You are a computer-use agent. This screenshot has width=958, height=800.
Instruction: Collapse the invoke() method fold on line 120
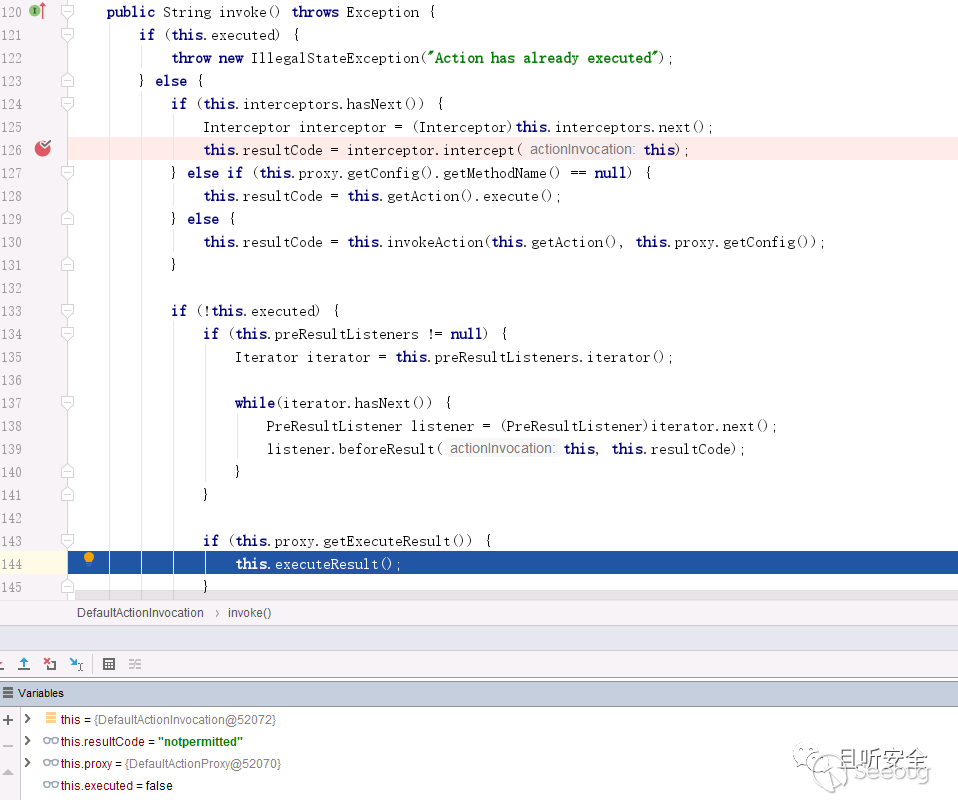(68, 12)
